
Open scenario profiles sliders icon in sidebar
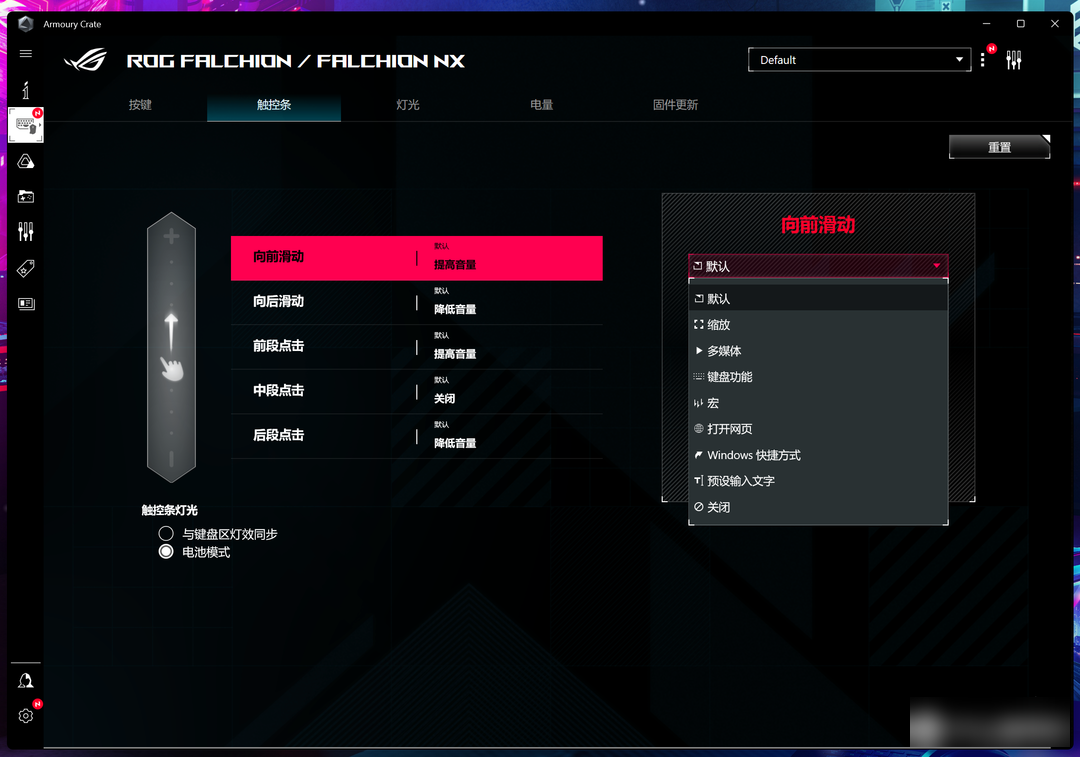(25, 231)
